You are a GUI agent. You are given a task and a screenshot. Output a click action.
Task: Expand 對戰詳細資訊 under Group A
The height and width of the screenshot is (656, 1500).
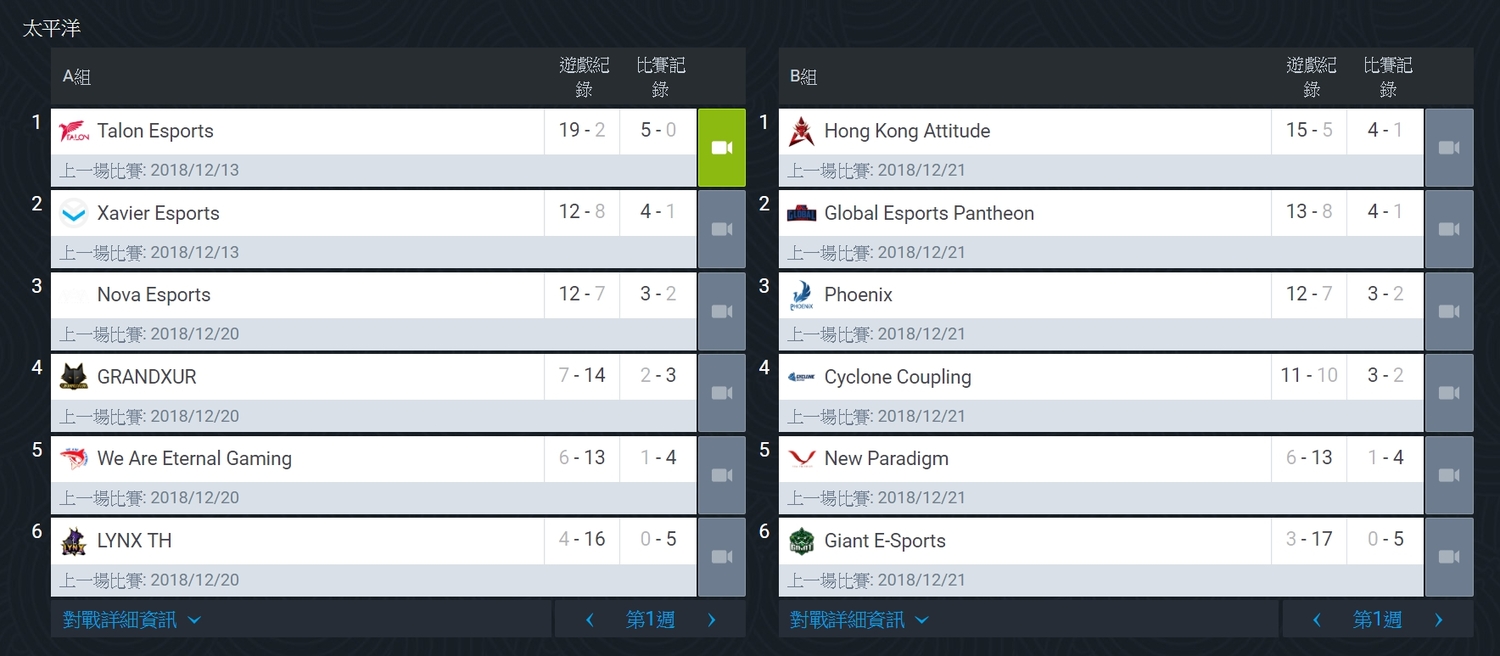(132, 620)
